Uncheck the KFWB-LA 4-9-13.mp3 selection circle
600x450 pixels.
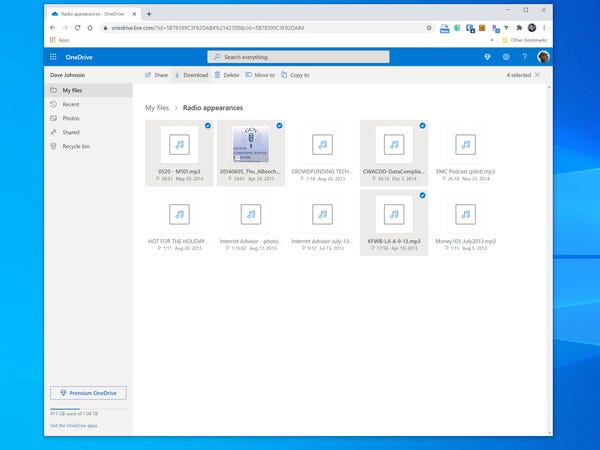point(422,195)
